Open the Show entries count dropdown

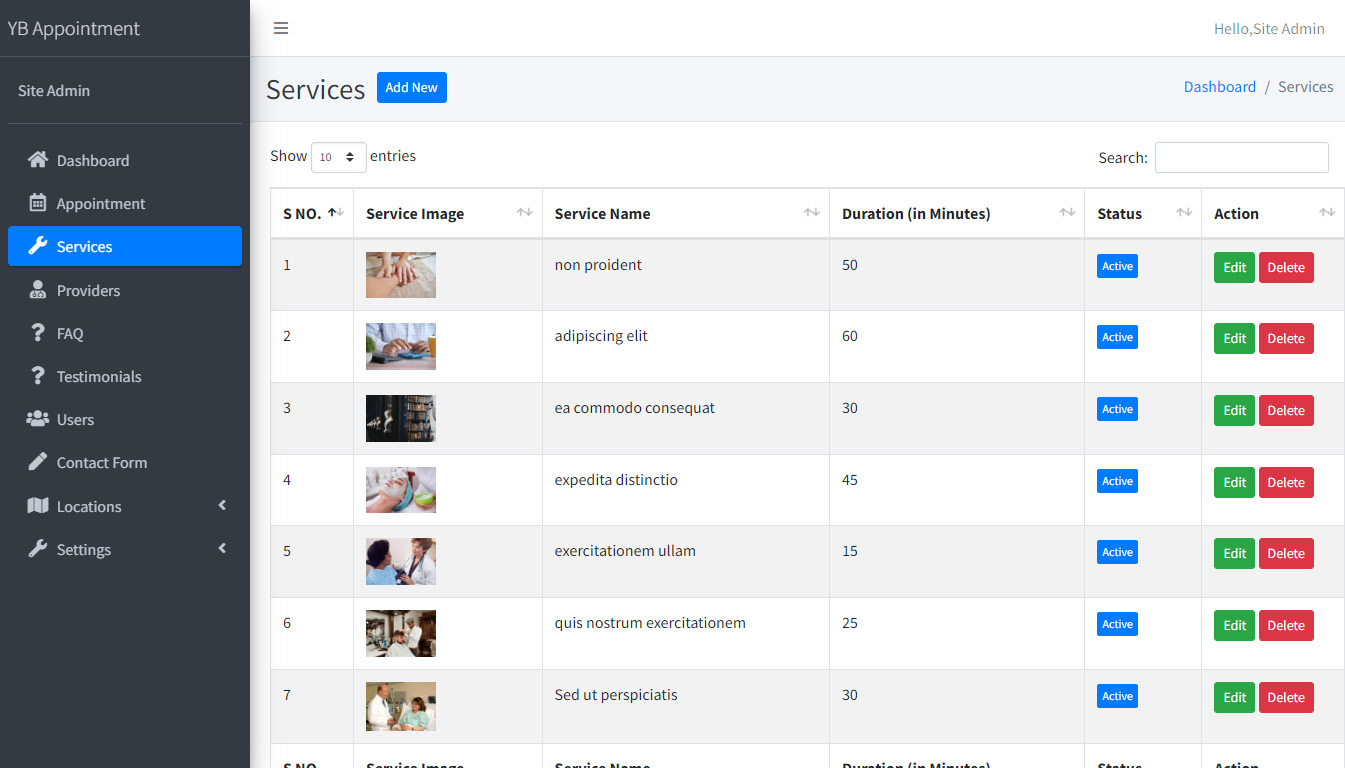pos(338,157)
